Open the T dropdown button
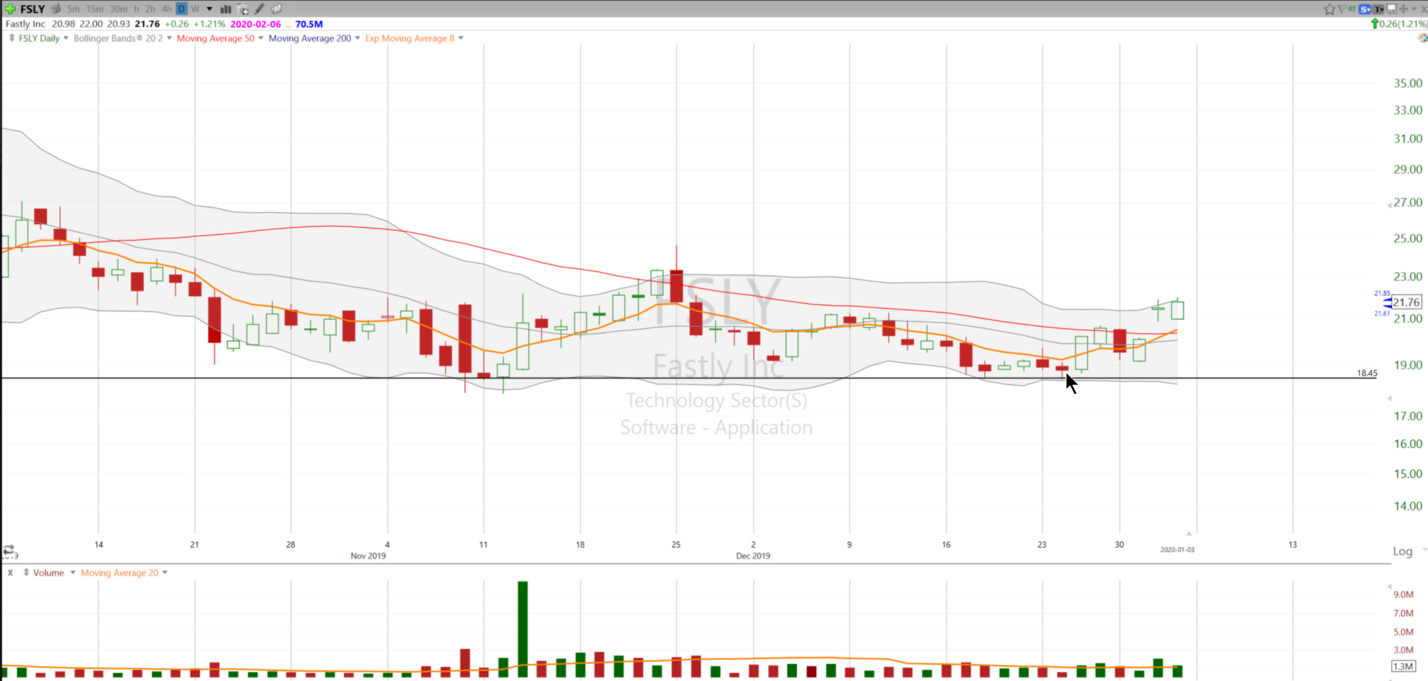 [x=1378, y=9]
